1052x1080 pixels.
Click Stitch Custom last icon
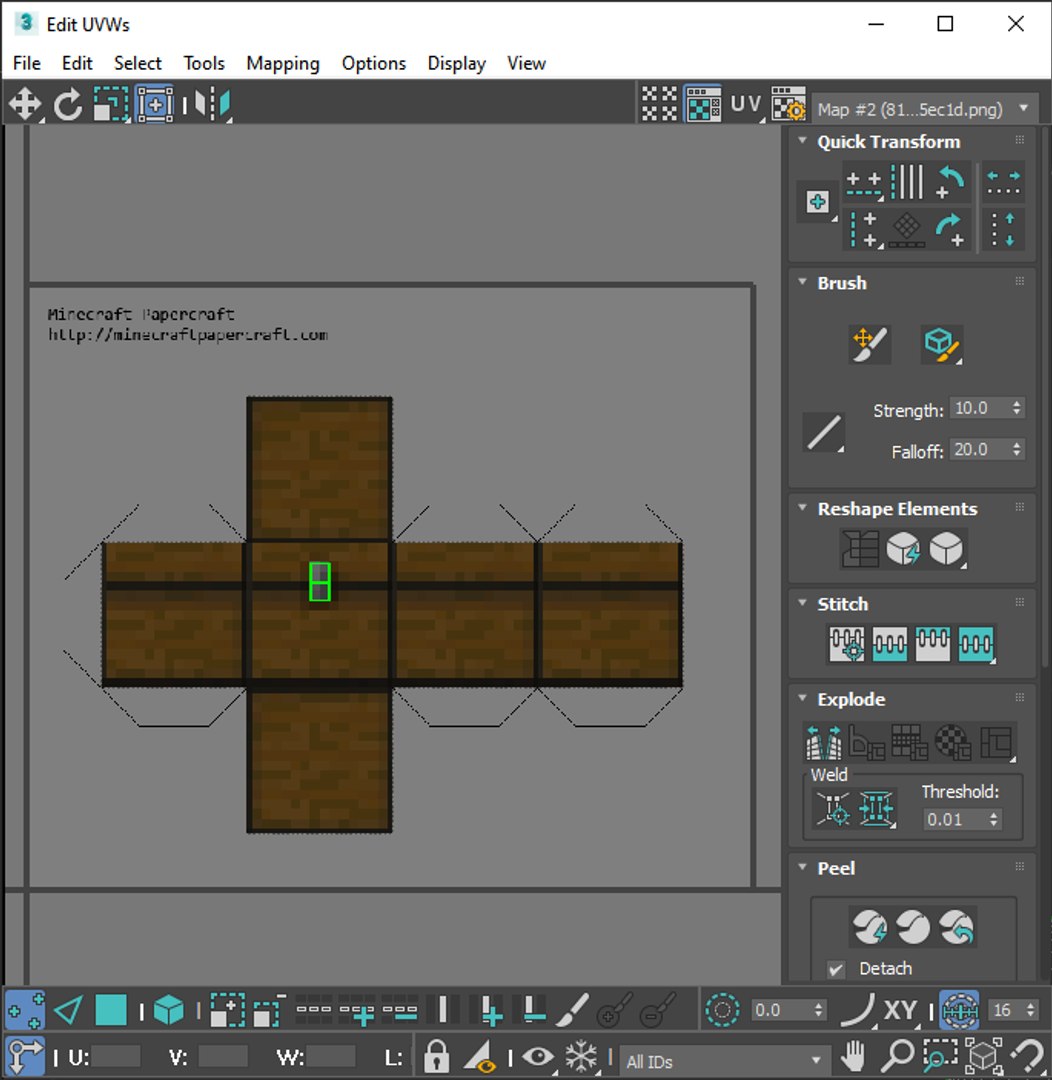pos(976,644)
